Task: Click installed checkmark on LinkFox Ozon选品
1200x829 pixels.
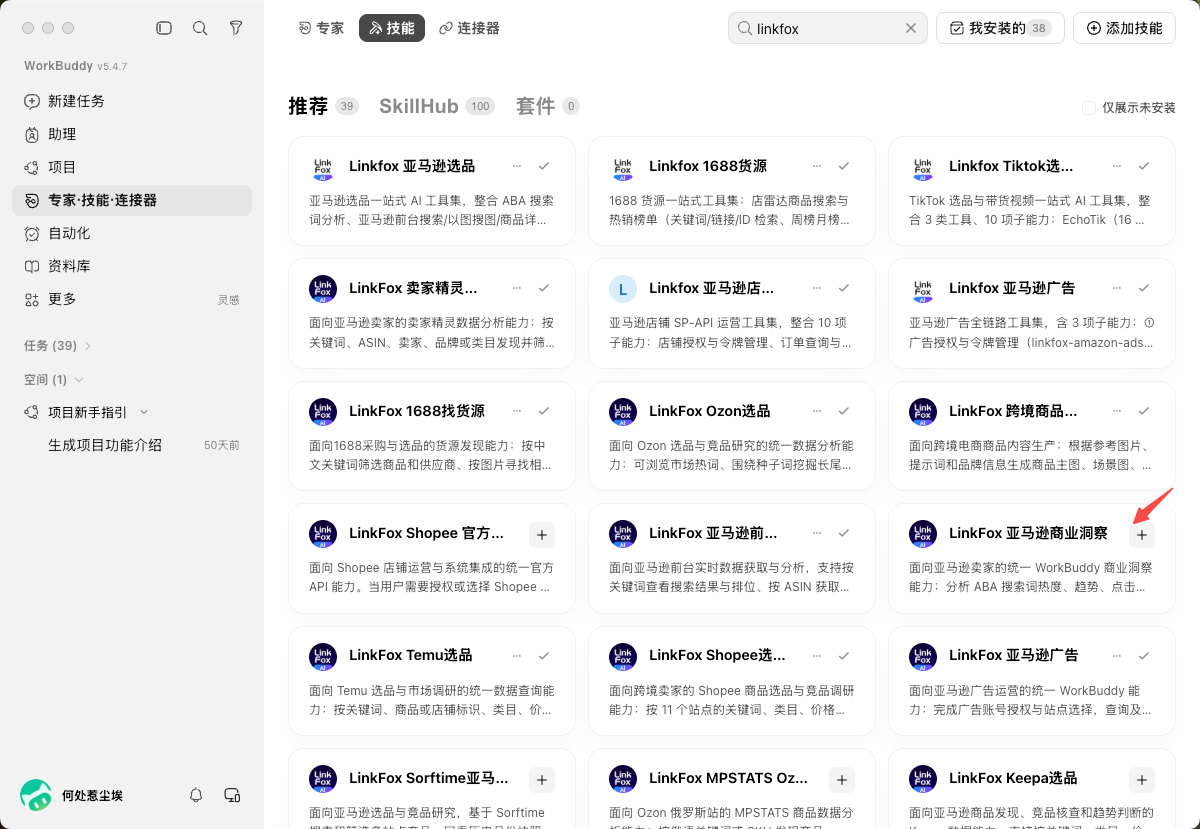Action: pyautogui.click(x=844, y=411)
